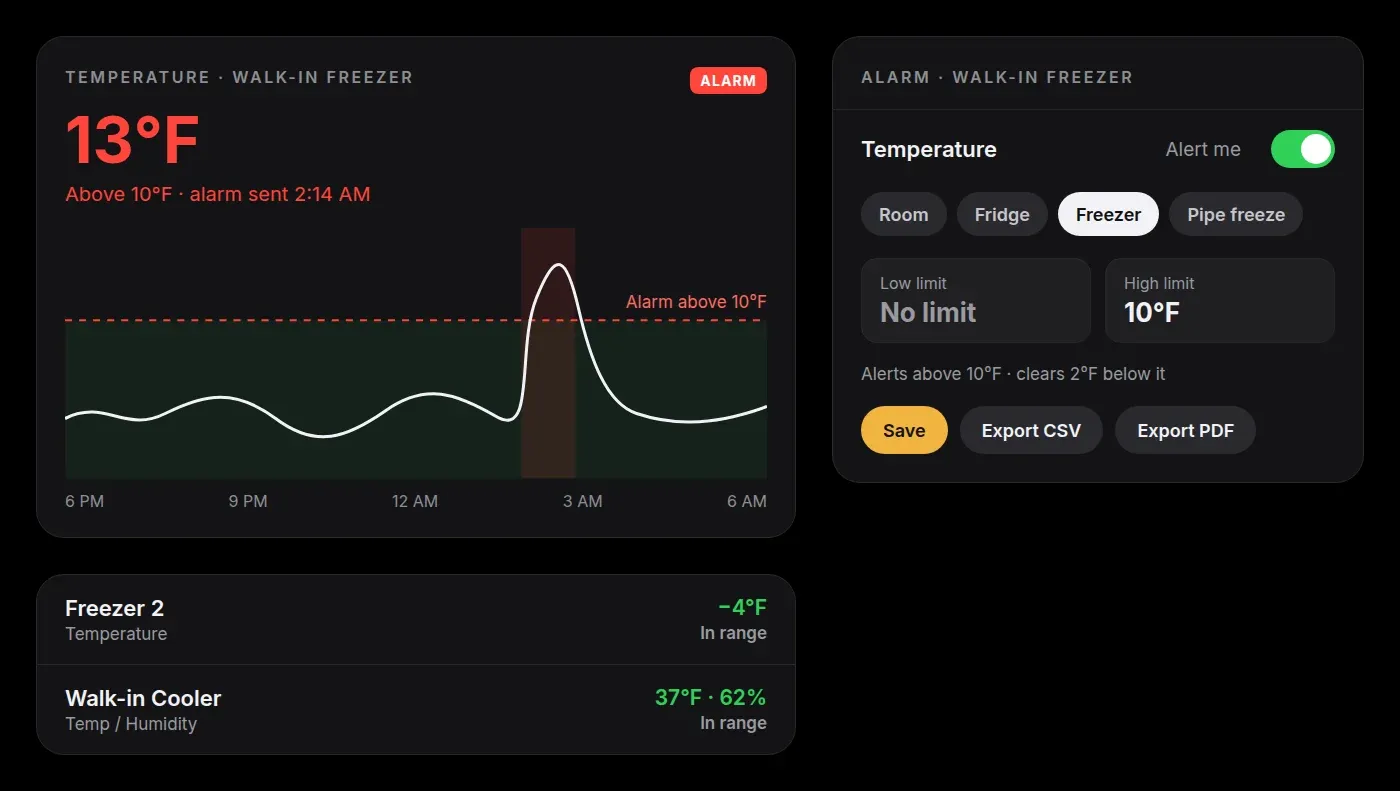This screenshot has height=791, width=1400.
Task: Click the 13°F current temperature reading
Action: [132, 140]
